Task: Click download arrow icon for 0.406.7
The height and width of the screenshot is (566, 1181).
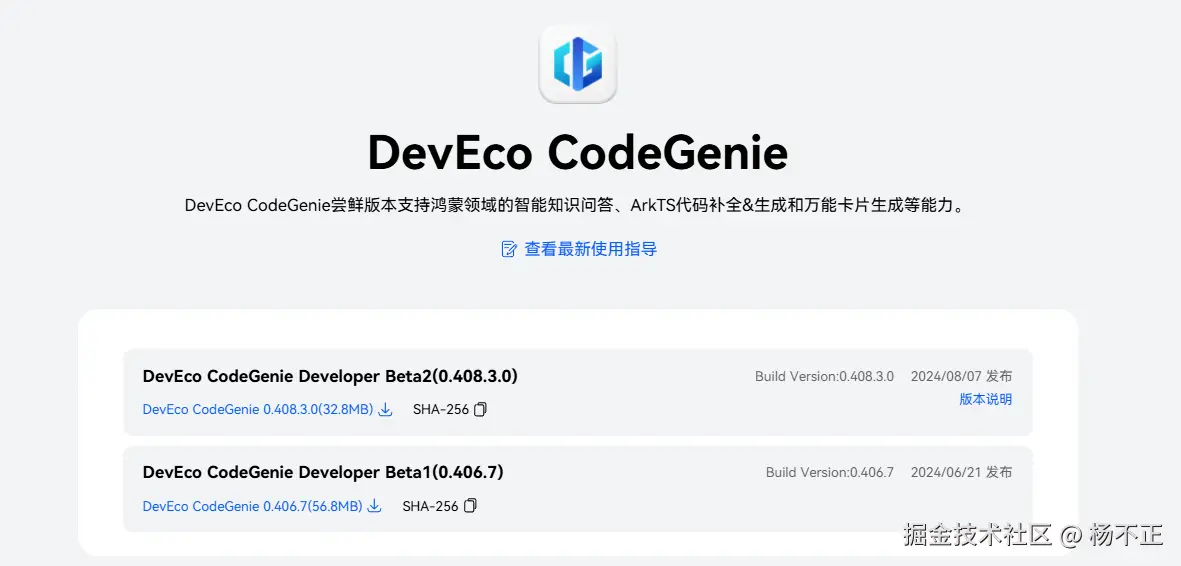Action: 374,506
